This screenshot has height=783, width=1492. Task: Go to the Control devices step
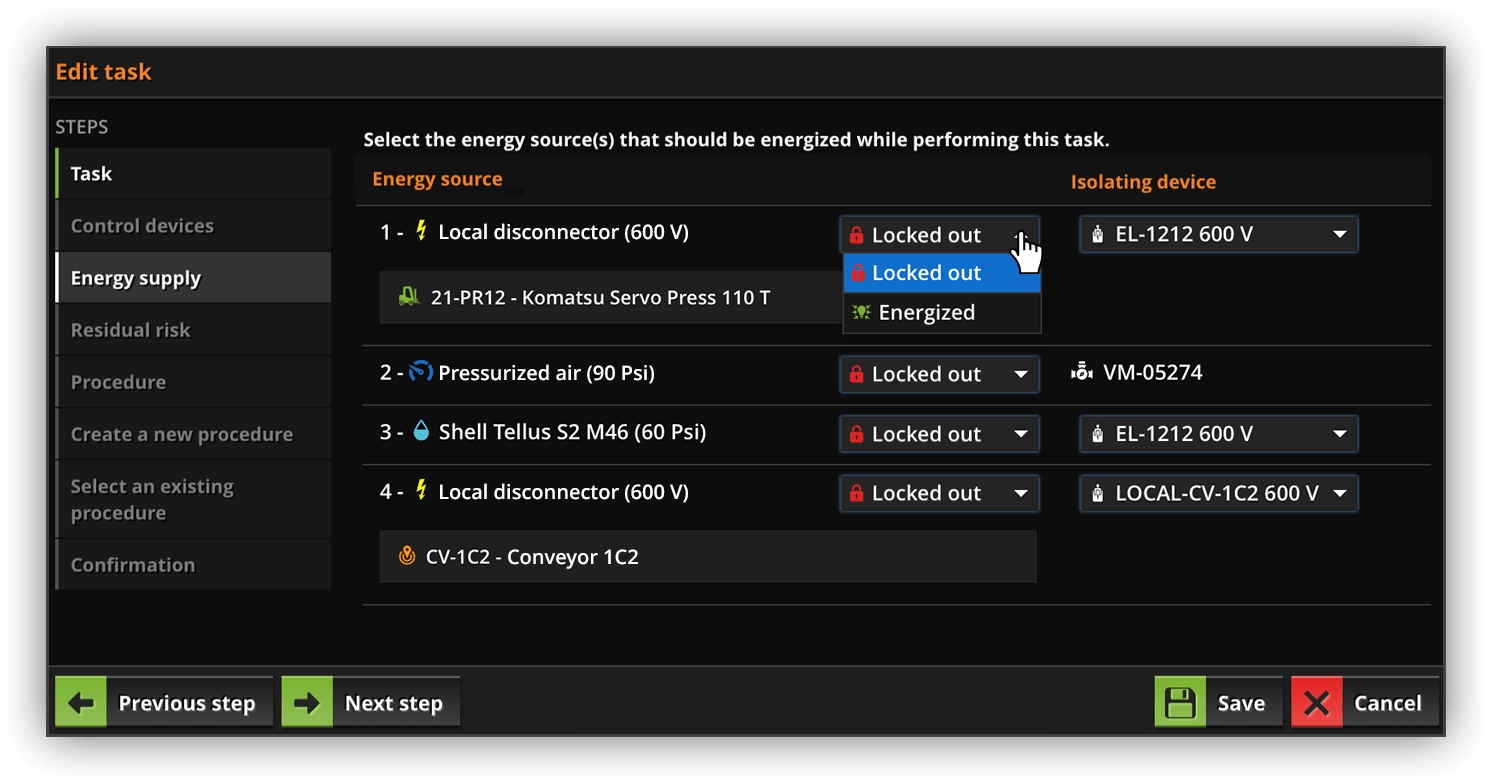pos(193,225)
